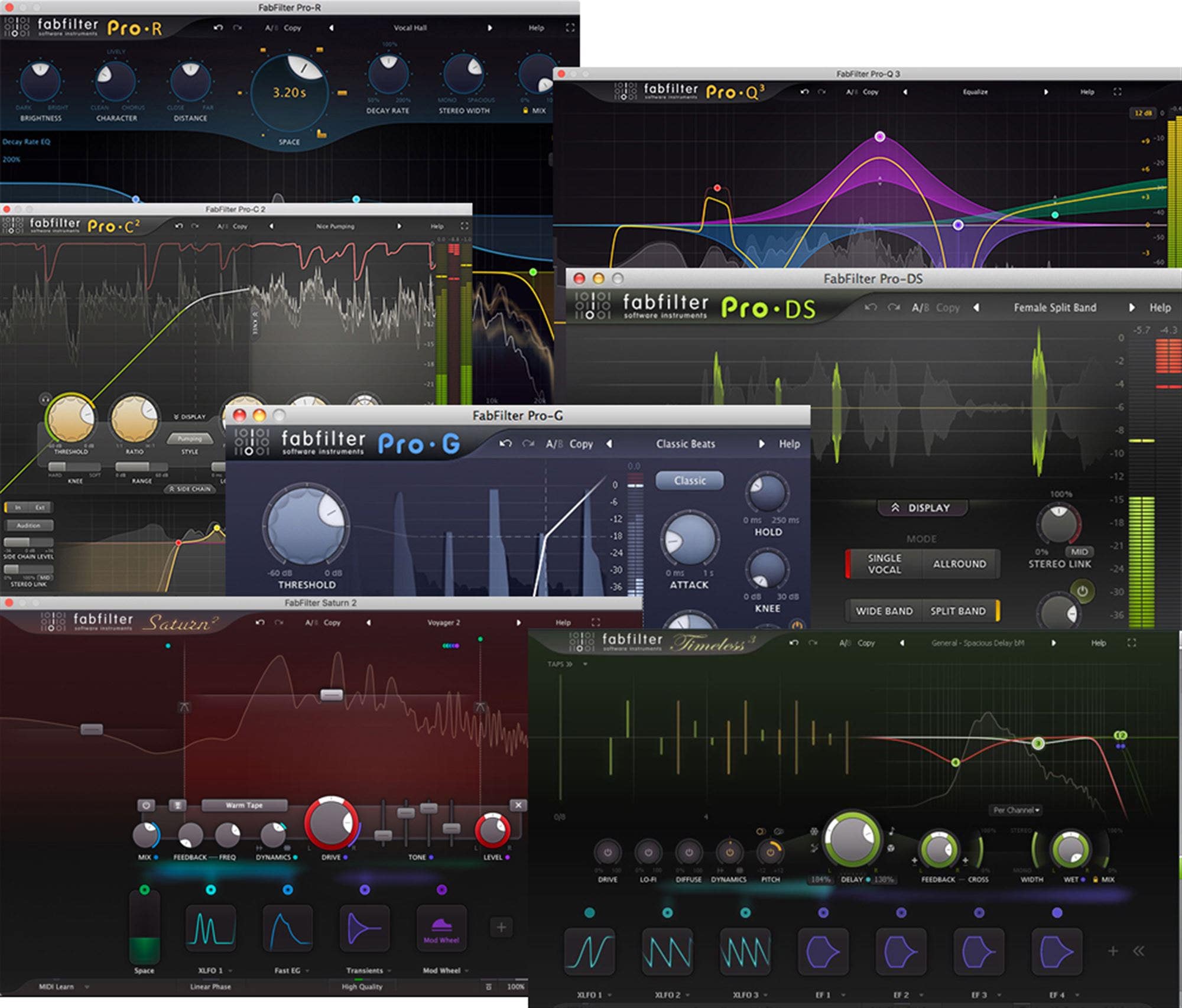Toggle Diffuse enable button in Timeless 3

[689, 852]
